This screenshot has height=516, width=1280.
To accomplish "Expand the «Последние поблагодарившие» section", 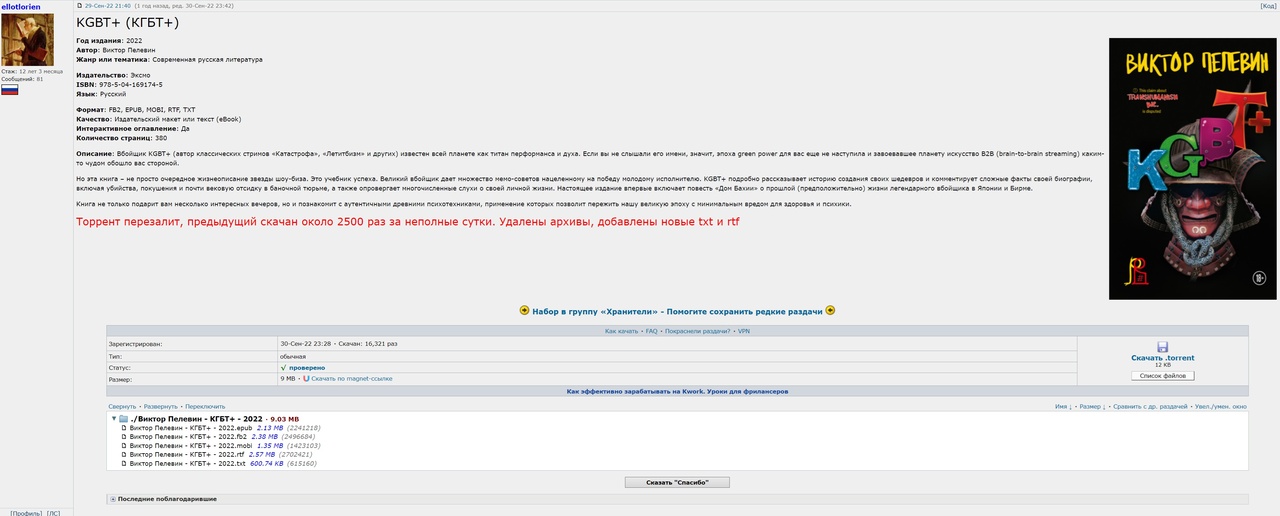I will click(x=112, y=498).
